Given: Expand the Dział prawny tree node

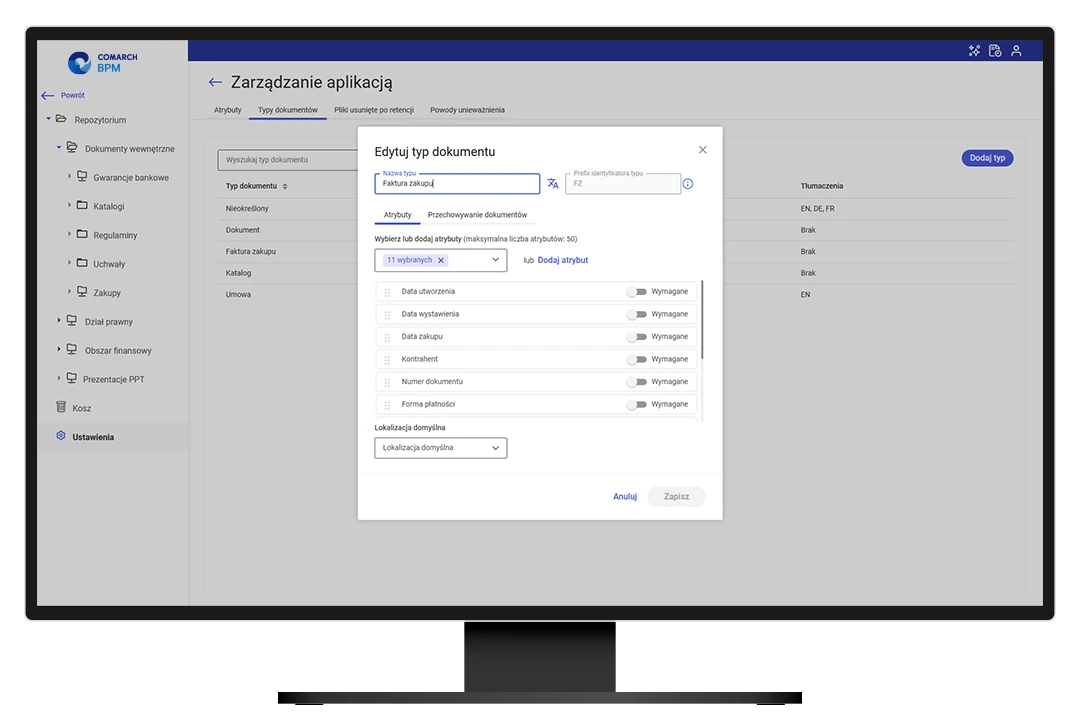Looking at the screenshot, I should pyautogui.click(x=59, y=320).
